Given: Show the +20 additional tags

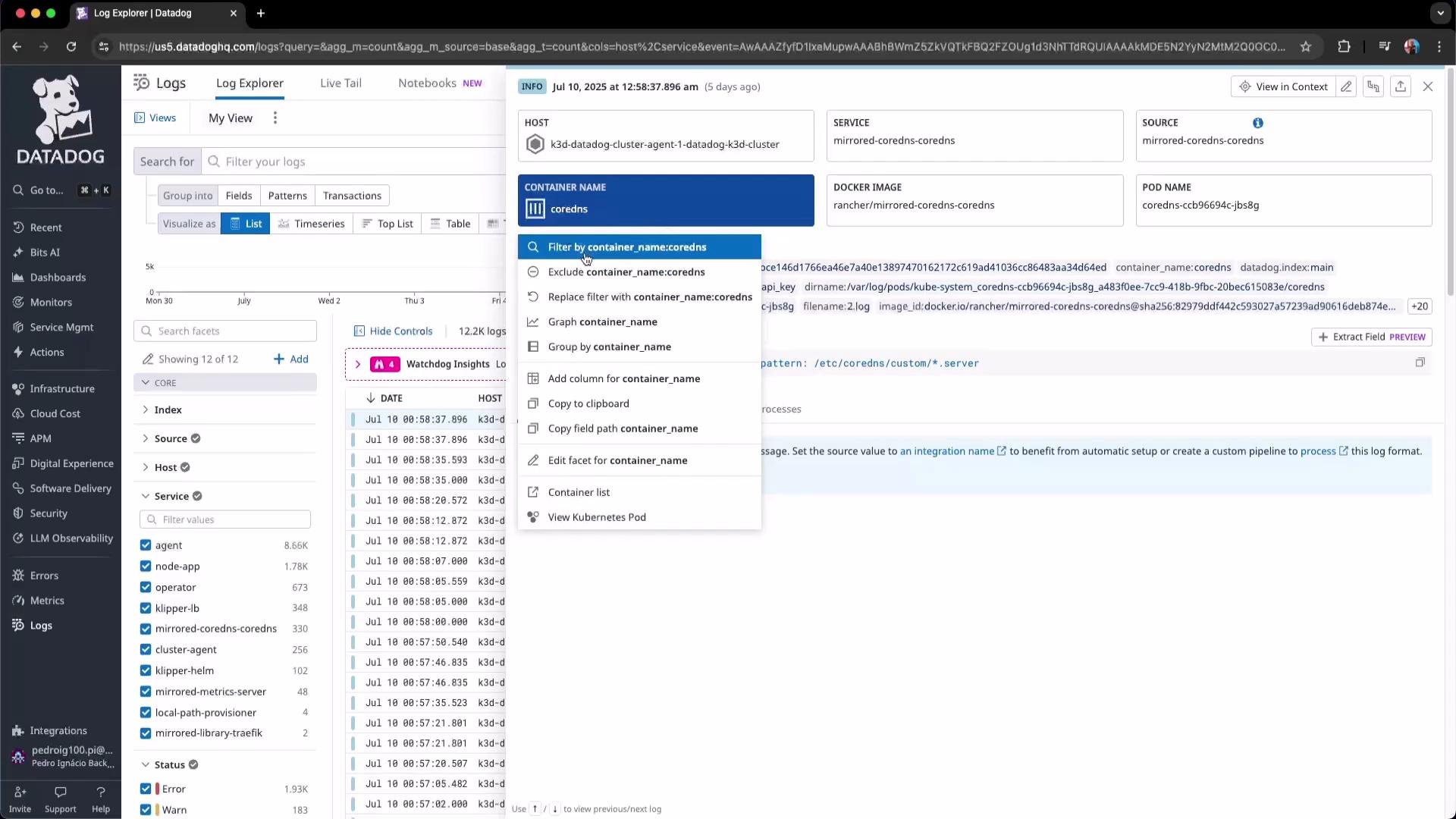Looking at the screenshot, I should (1419, 307).
